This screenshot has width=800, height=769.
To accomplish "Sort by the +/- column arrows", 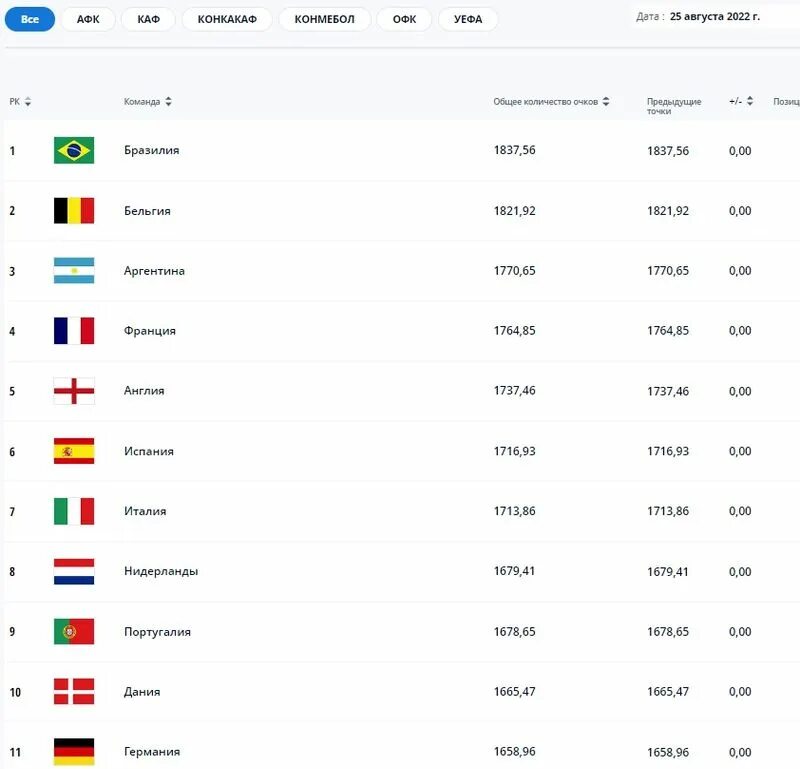I will coord(749,101).
